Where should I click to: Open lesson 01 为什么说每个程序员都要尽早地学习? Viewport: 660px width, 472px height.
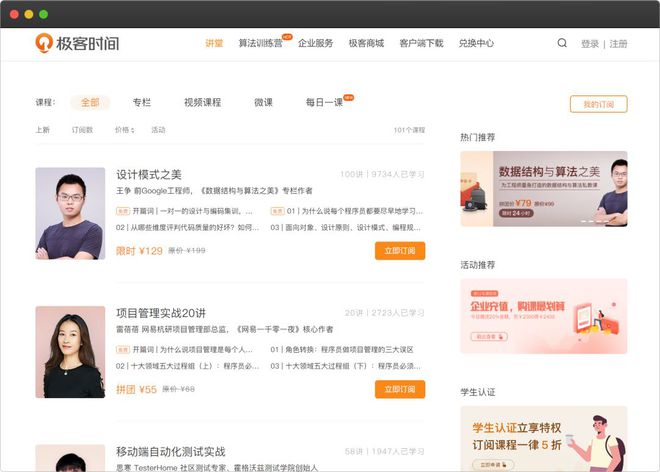click(347, 211)
